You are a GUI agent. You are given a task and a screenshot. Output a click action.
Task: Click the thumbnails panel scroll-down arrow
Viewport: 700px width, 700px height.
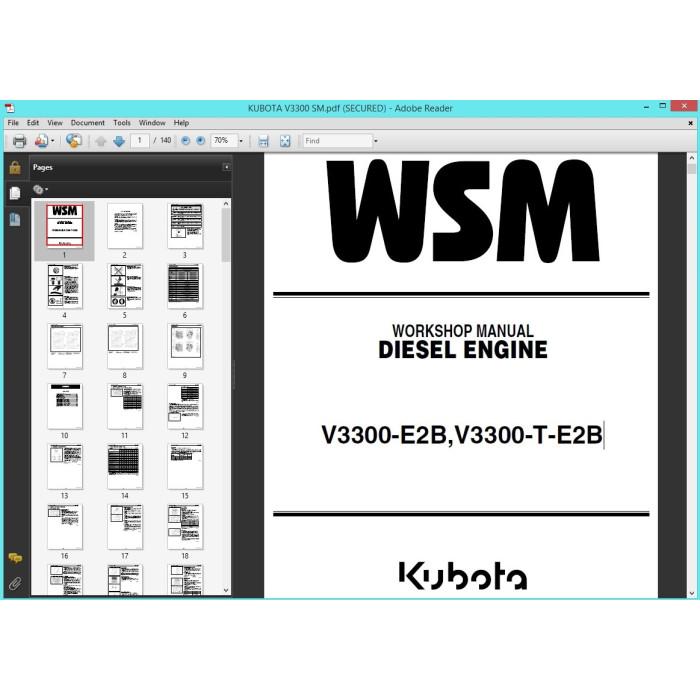[x=226, y=590]
